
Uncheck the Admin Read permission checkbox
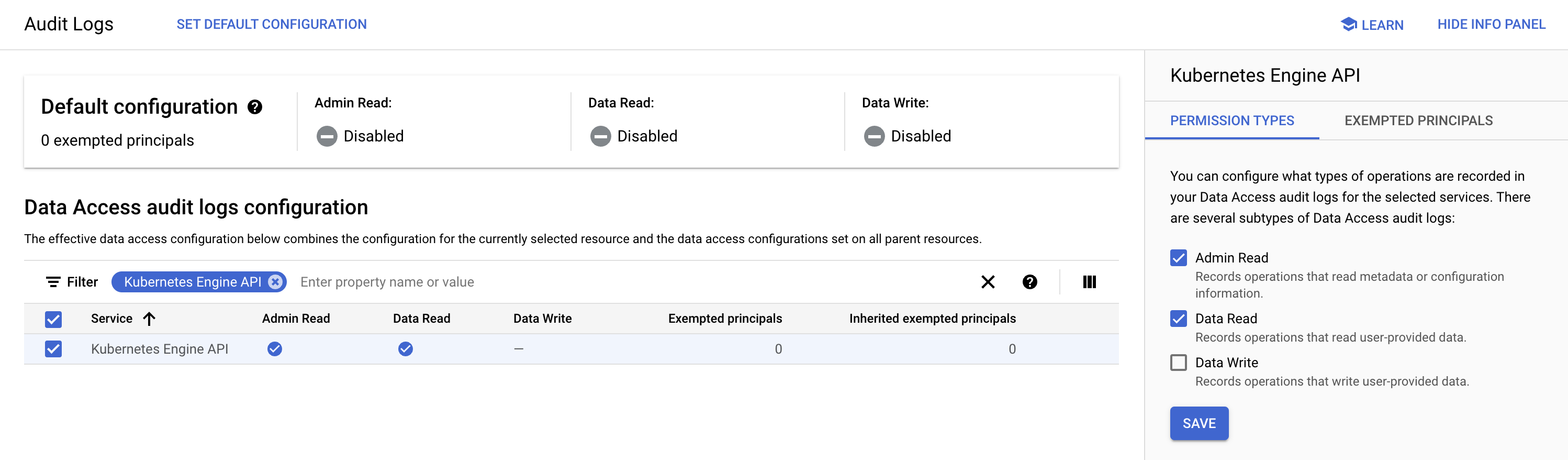coord(1179,258)
